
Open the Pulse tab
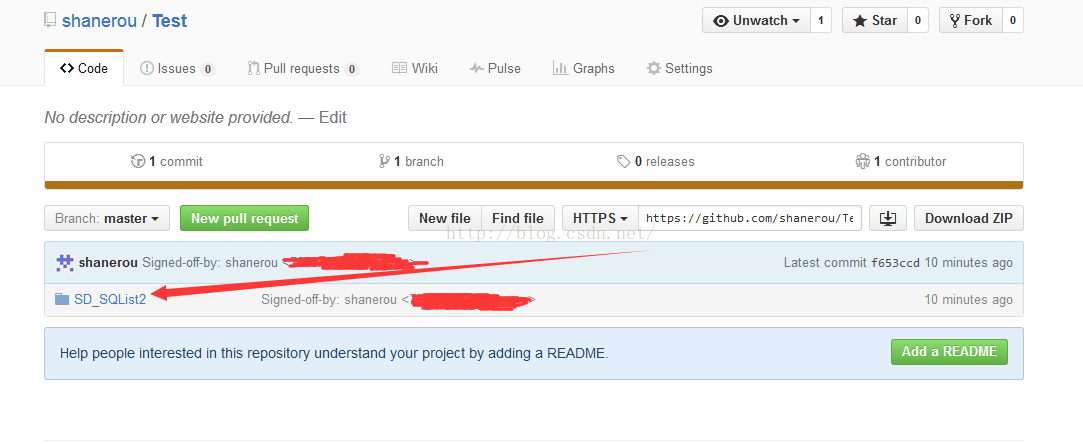click(x=495, y=68)
